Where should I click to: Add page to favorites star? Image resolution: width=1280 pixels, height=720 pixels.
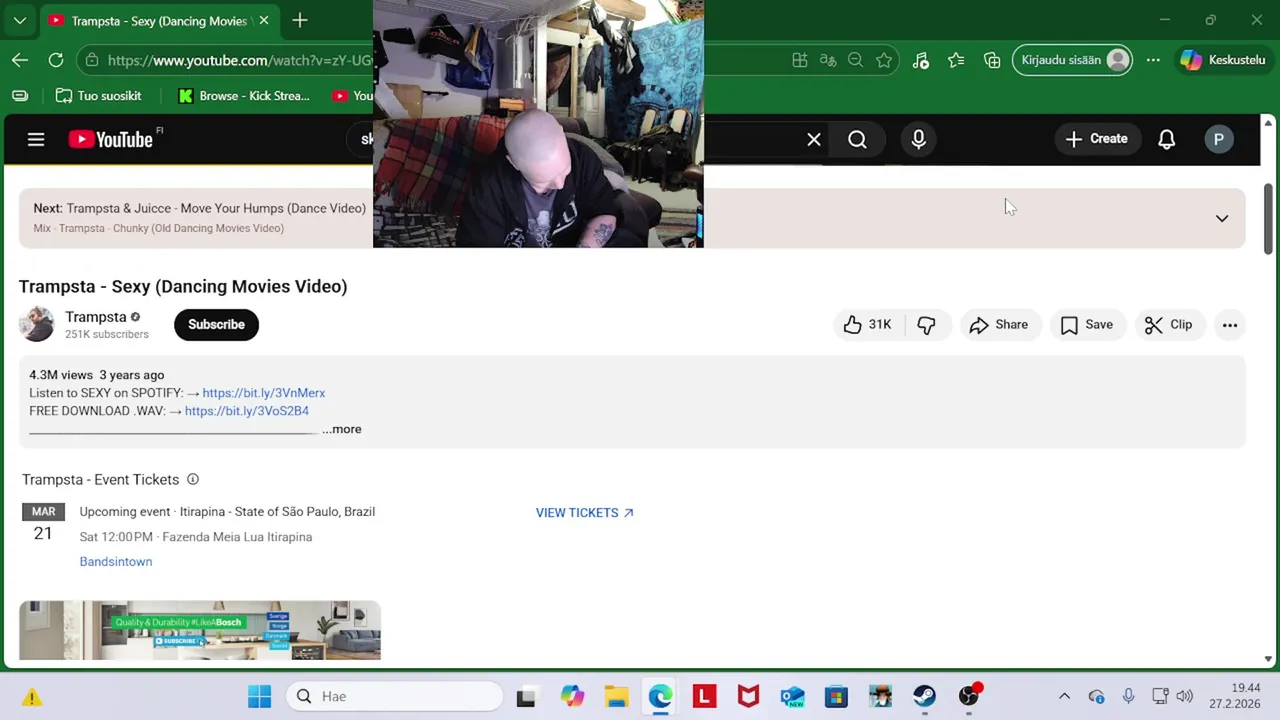pyautogui.click(x=884, y=60)
